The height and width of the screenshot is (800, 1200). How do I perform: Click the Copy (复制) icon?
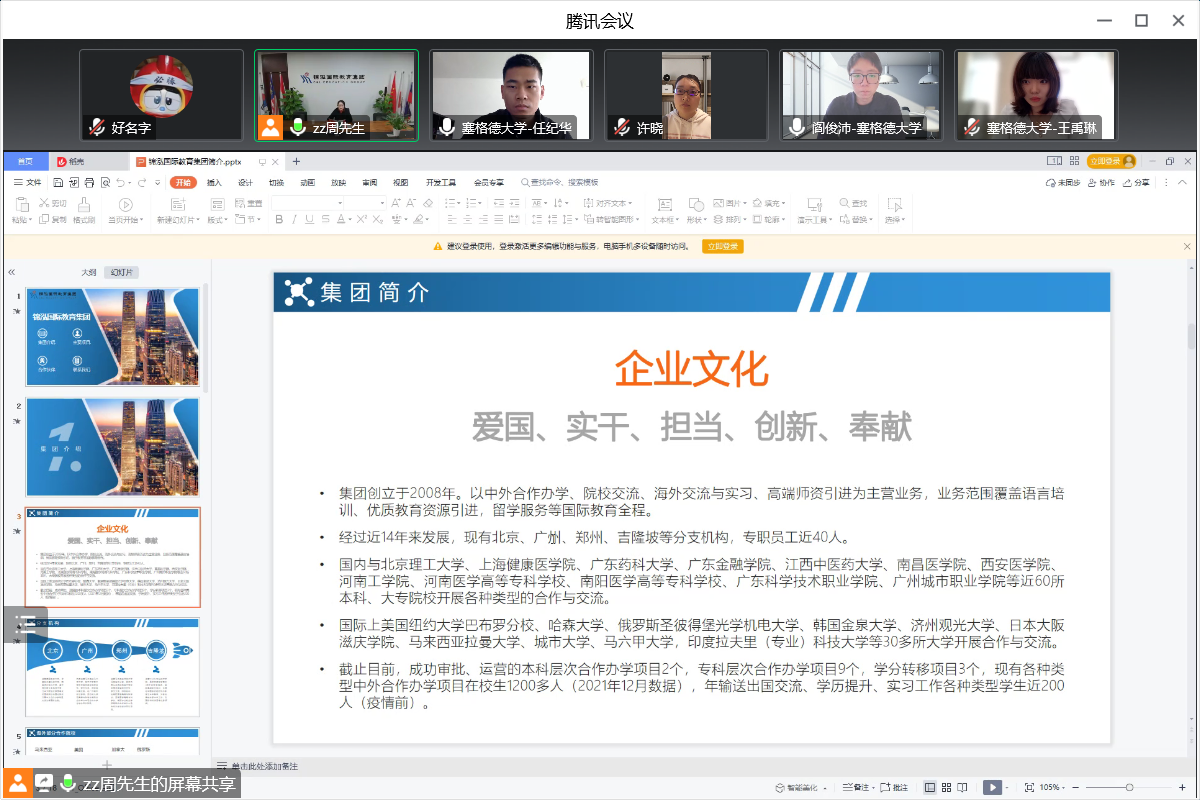pos(44,219)
